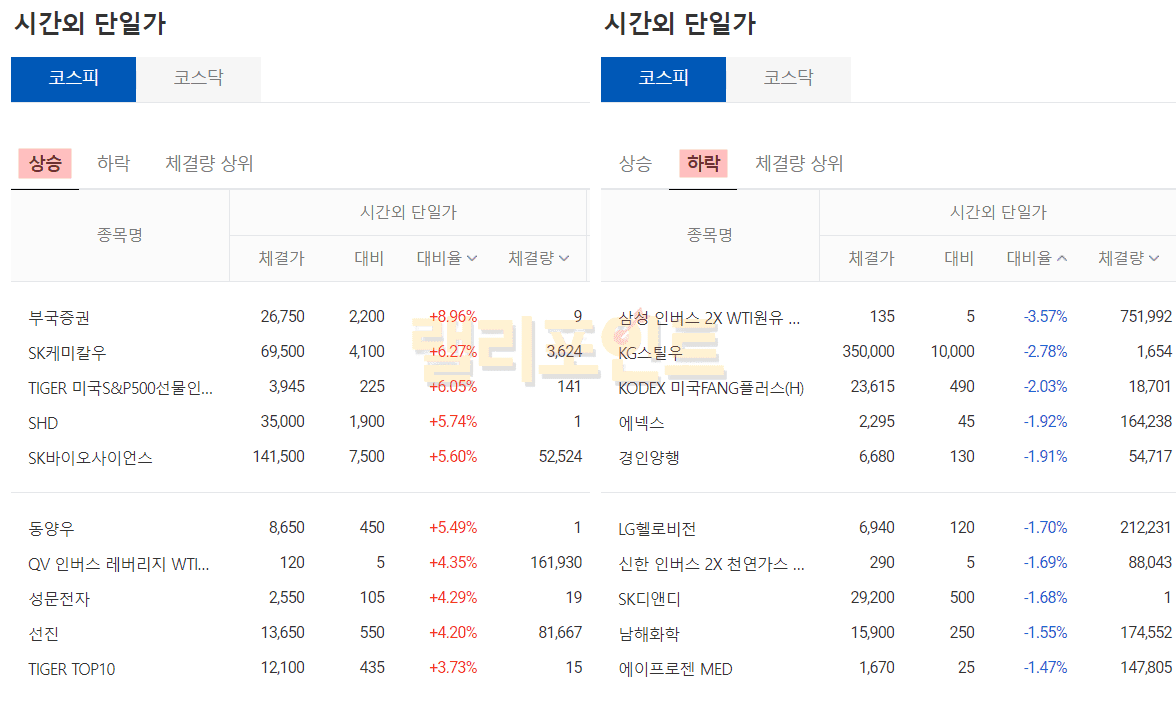Viewport: 1176px width, 703px height.
Task: Open KODEX 미국FANG플러스(H) entry
Action: pyautogui.click(x=711, y=388)
